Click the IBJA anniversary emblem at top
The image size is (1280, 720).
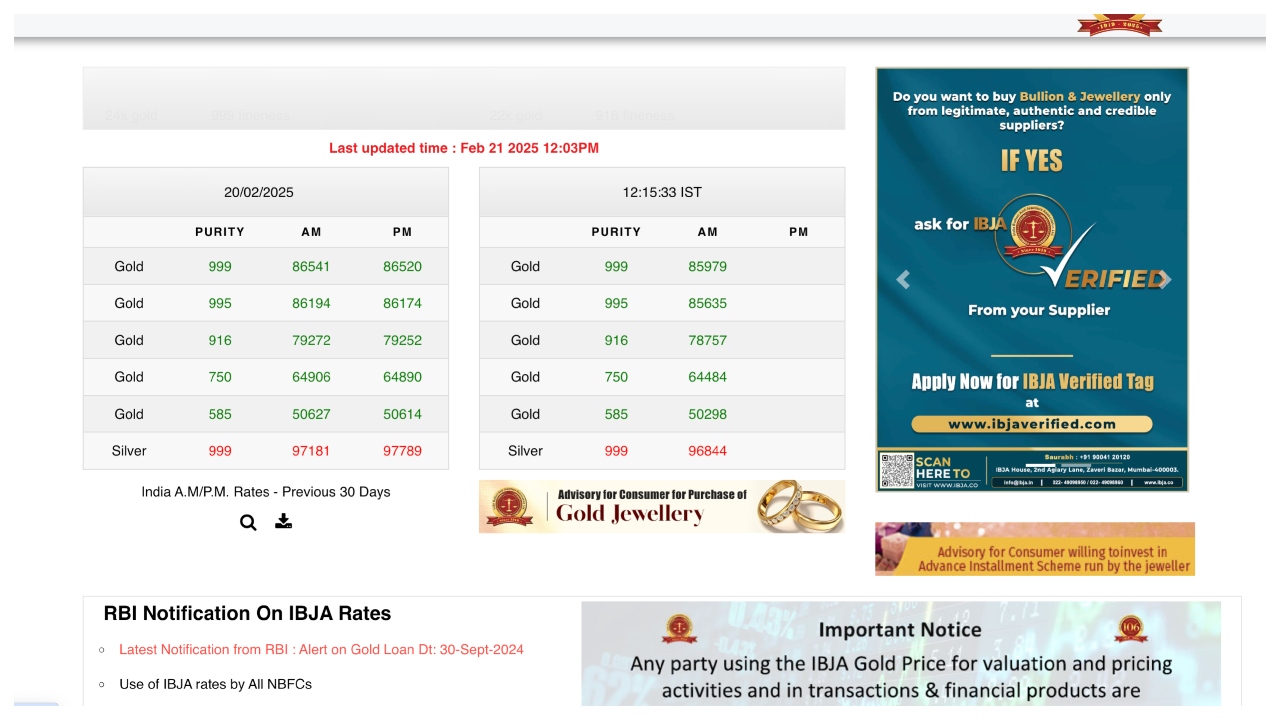[1119, 25]
